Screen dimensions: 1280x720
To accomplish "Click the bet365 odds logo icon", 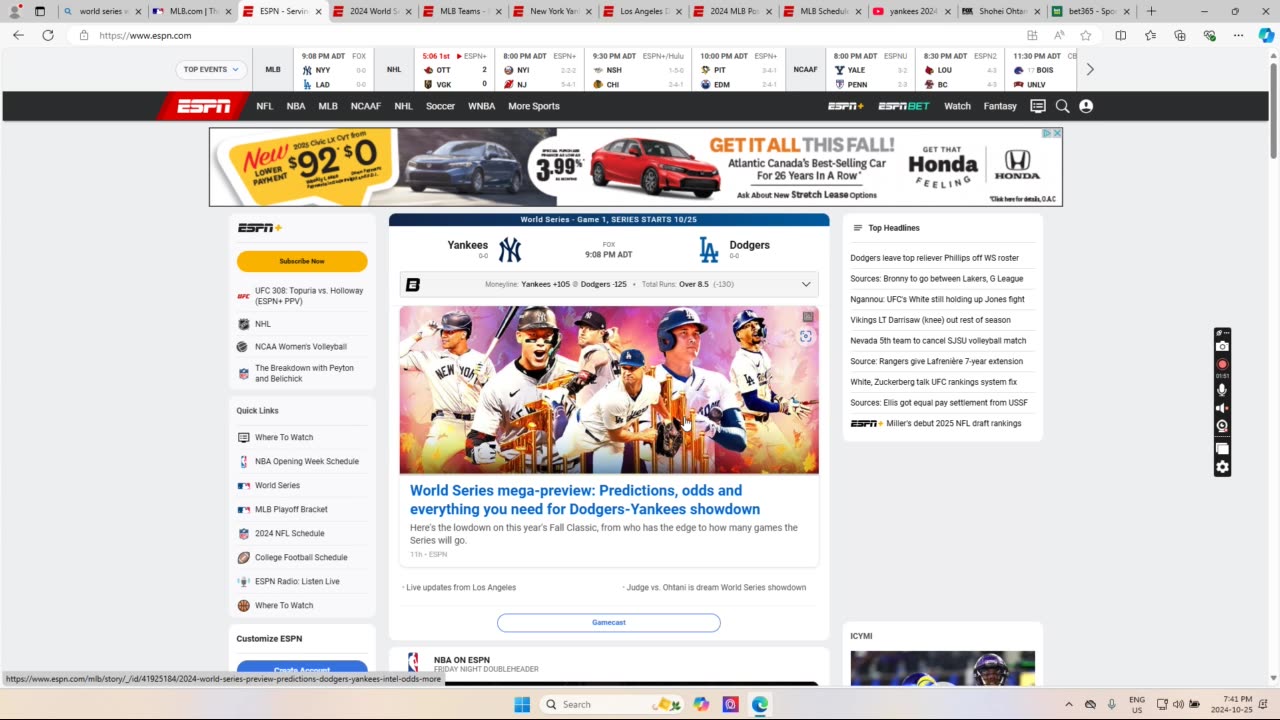I will [x=412, y=284].
